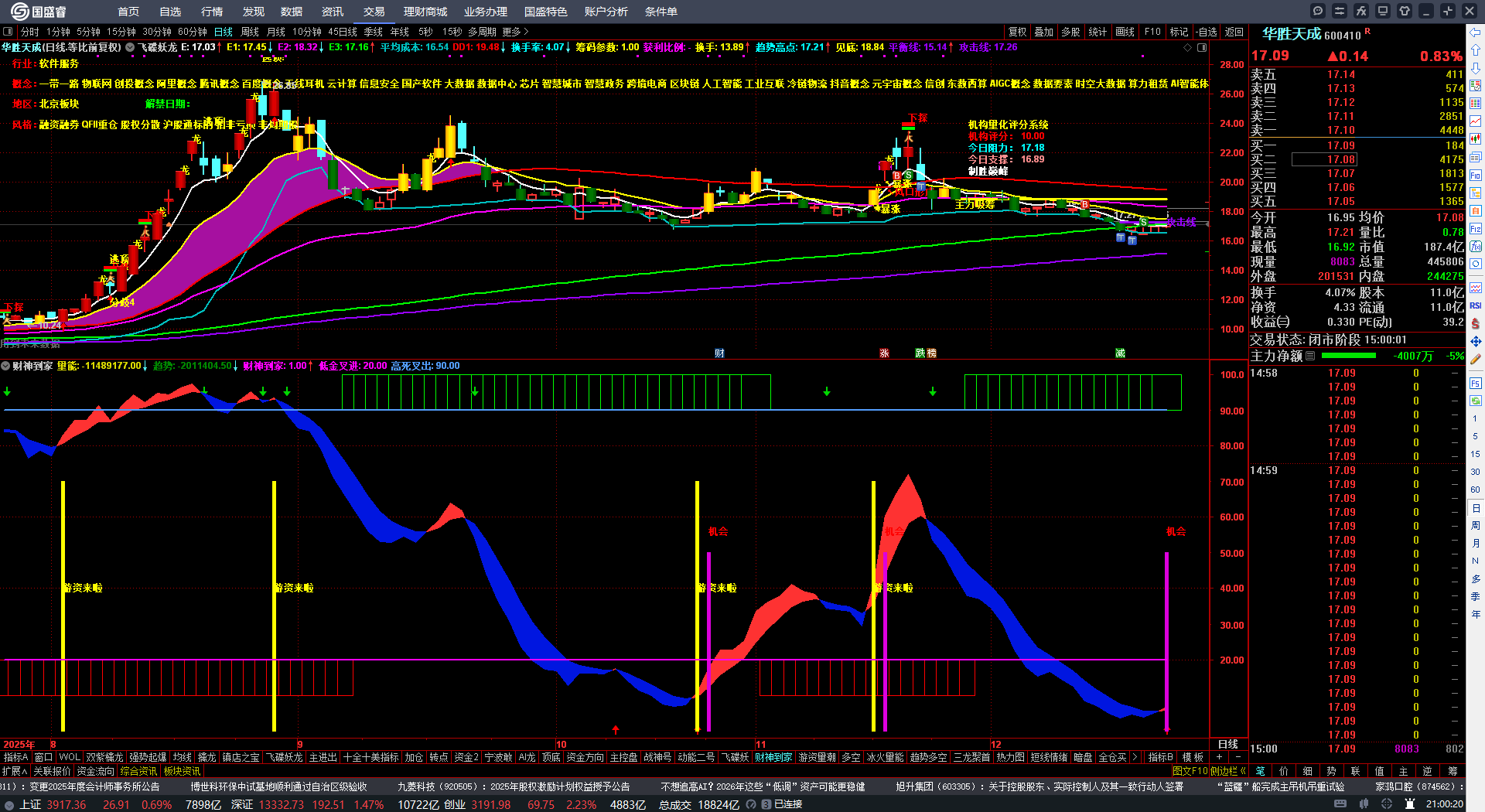This screenshot has width=1485, height=812.
Task: Open the line trend chart icon in sidebar
Action: (x=1476, y=121)
